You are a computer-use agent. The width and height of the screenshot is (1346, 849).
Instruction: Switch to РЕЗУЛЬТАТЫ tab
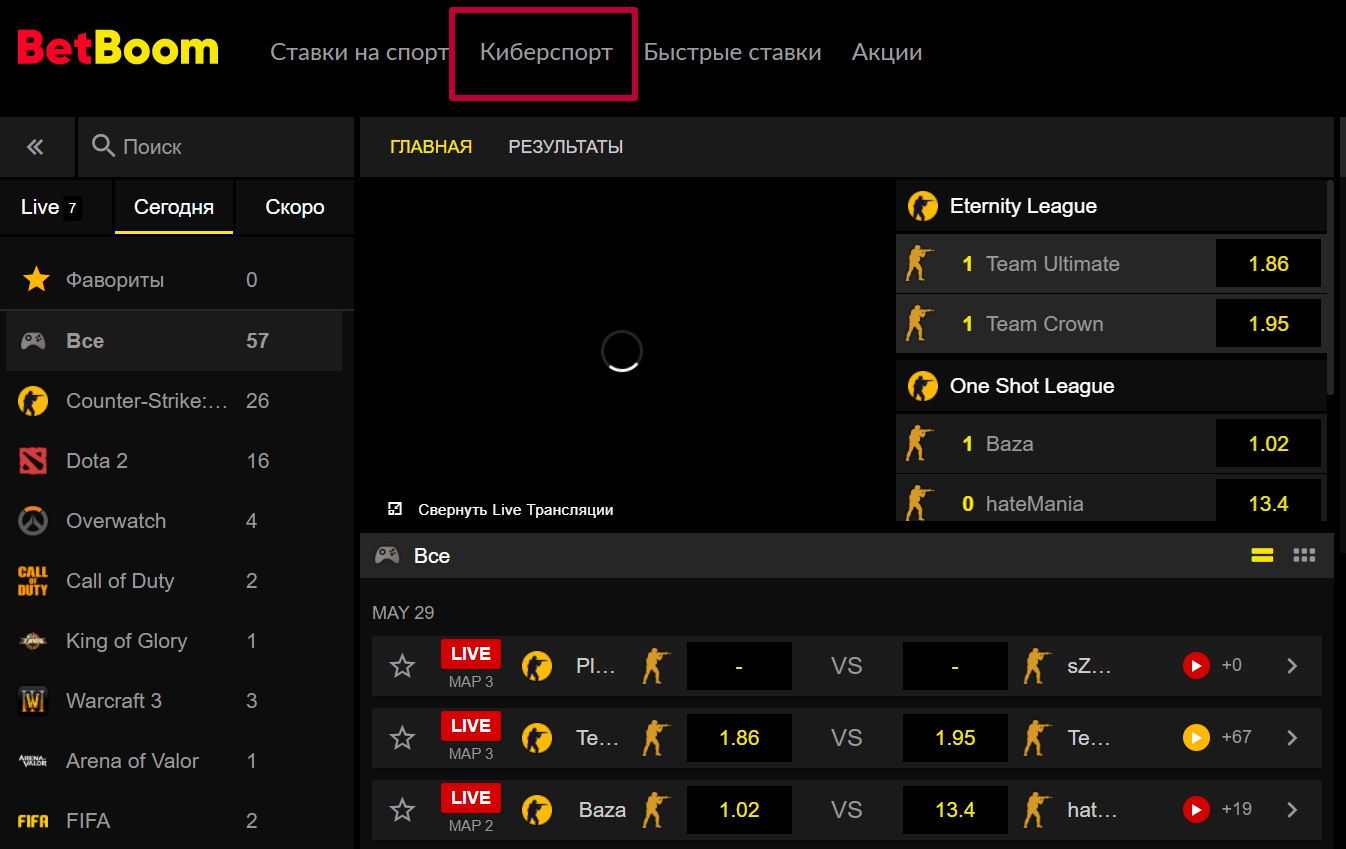coord(566,147)
